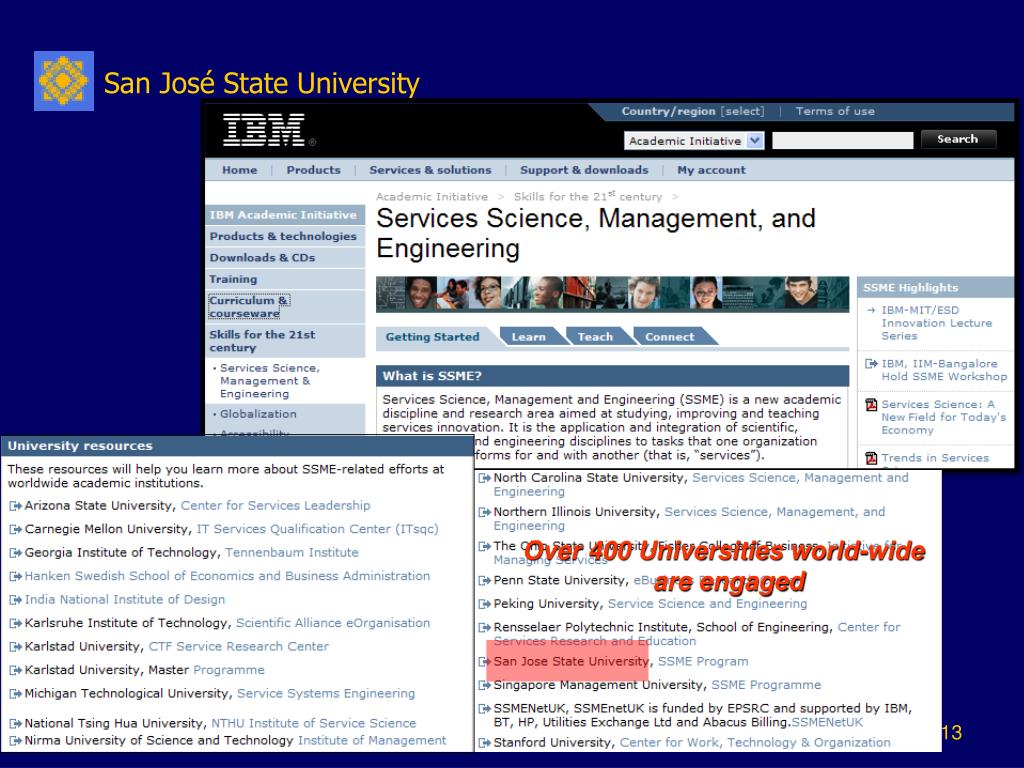Click link icon beside Karlsruhe Institute of Technology

pos(14,624)
